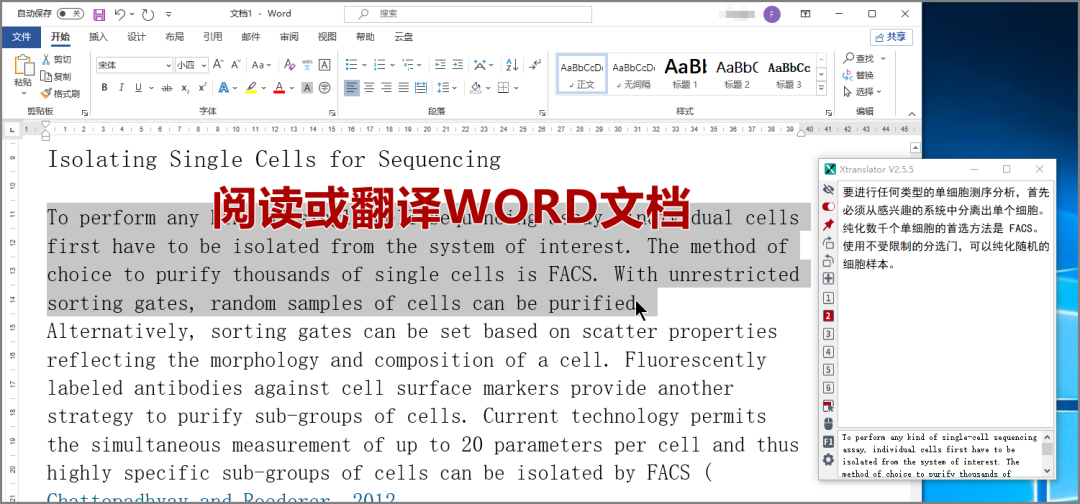Undo the last action in Word
This screenshot has width=1080, height=504.
pos(120,14)
